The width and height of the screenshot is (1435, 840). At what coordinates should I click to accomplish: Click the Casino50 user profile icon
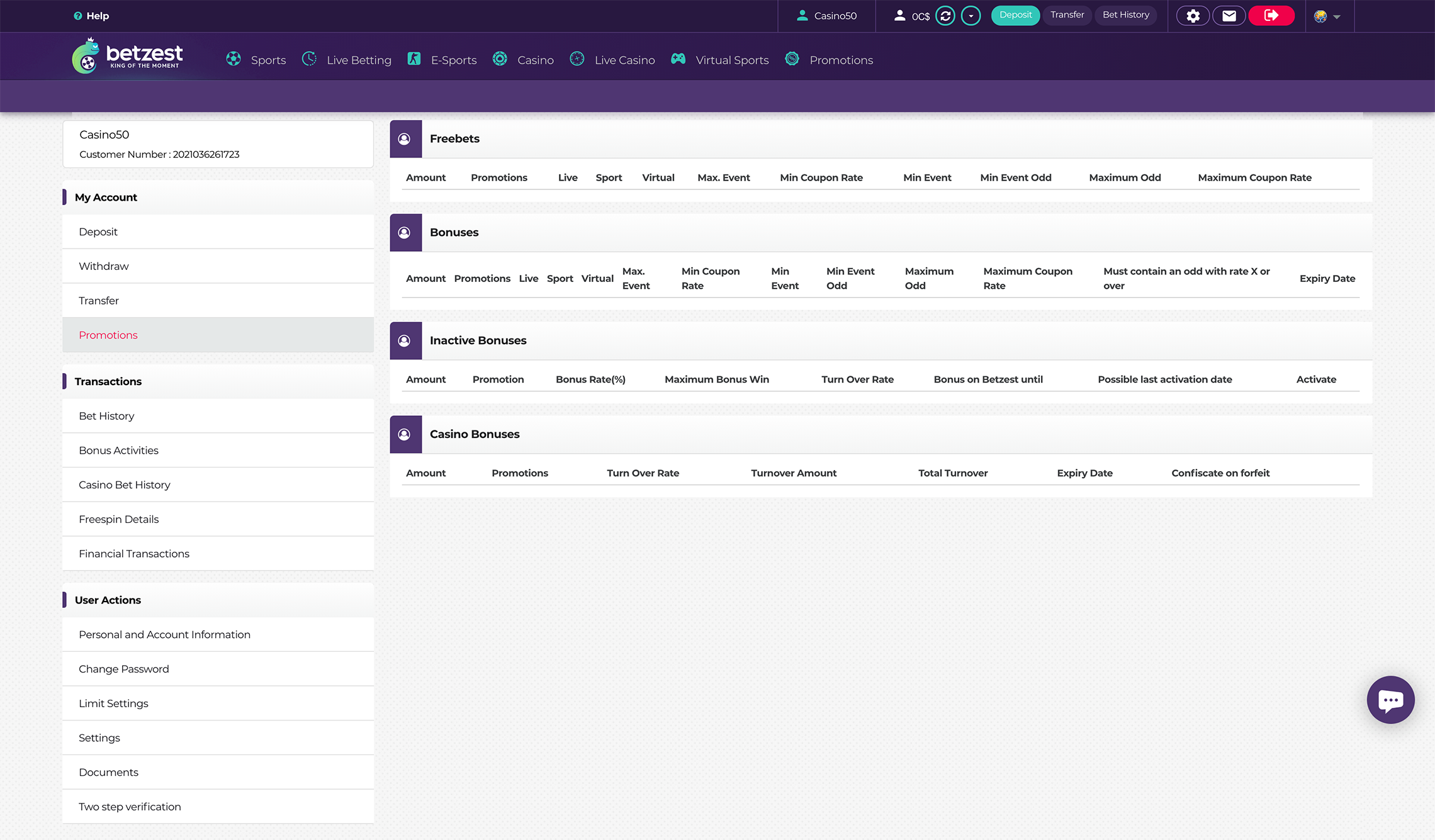pyautogui.click(x=802, y=16)
